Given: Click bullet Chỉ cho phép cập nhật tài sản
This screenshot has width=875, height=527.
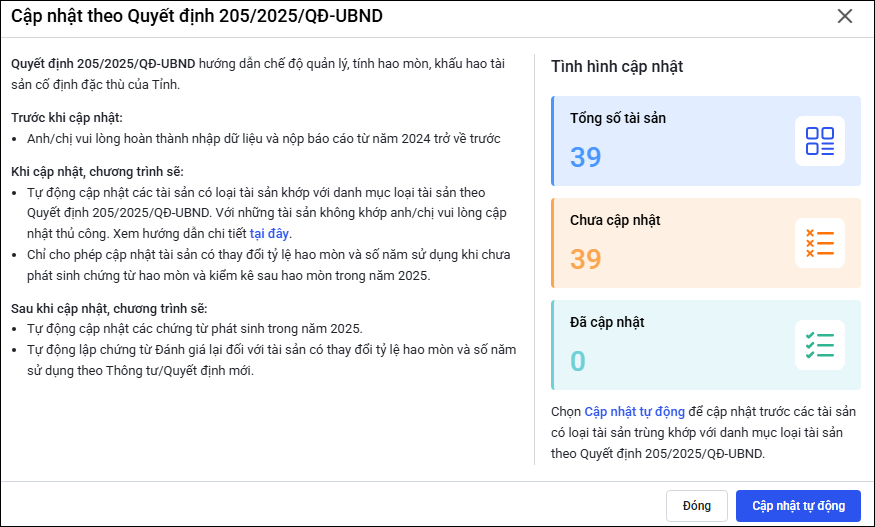Looking at the screenshot, I should click(268, 265).
